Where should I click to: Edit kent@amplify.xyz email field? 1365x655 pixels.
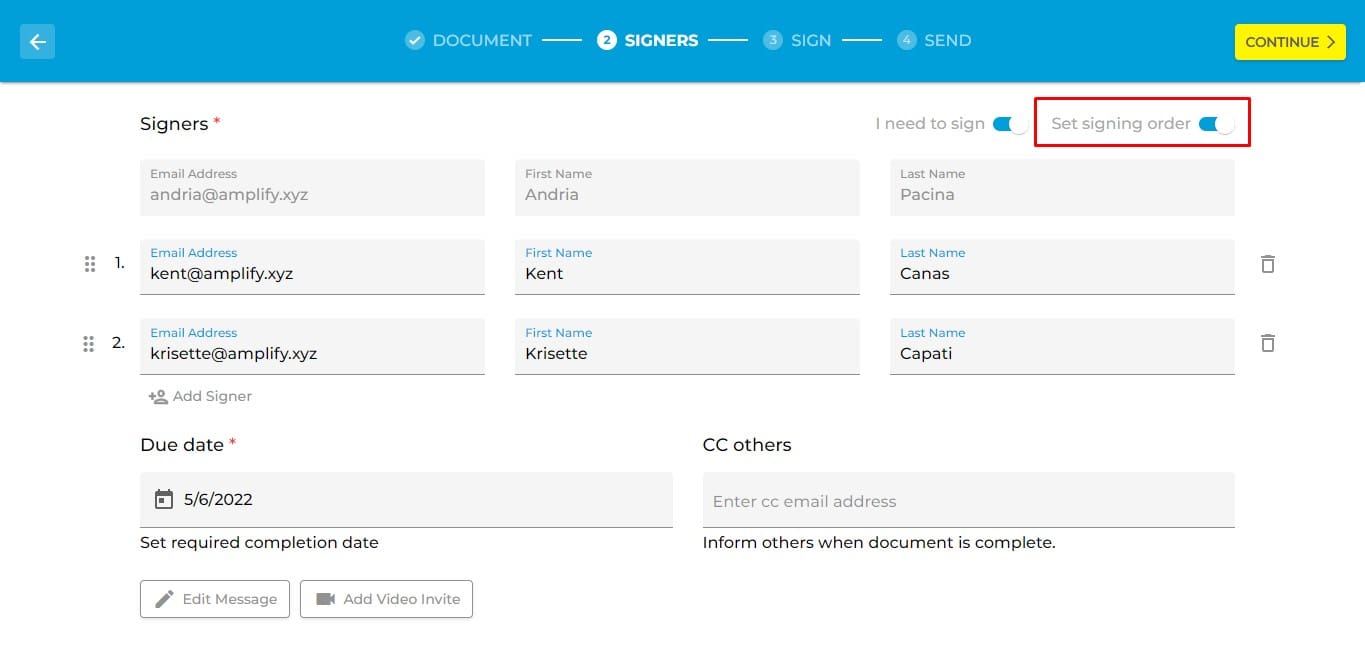pos(312,266)
